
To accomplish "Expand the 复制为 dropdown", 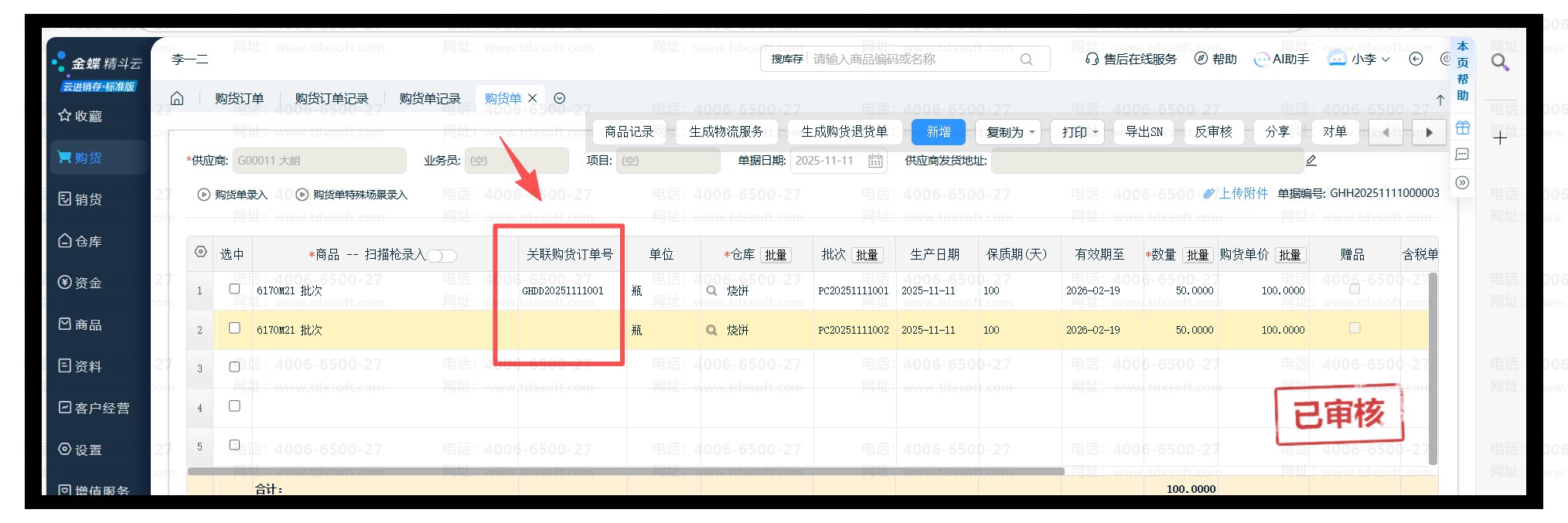I will pyautogui.click(x=1009, y=132).
